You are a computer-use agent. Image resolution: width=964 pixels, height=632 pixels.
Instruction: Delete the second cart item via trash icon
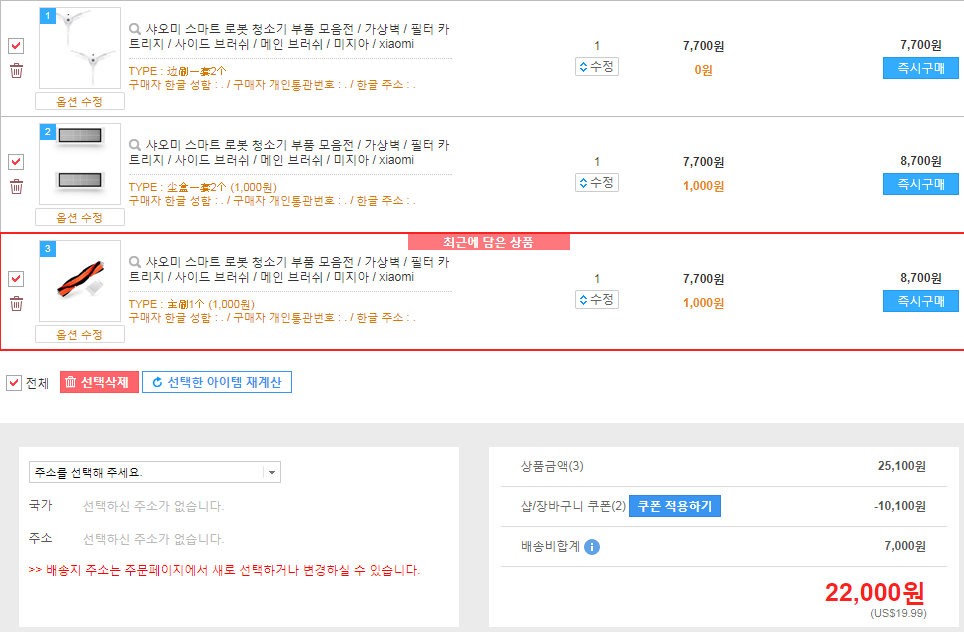(x=16, y=186)
